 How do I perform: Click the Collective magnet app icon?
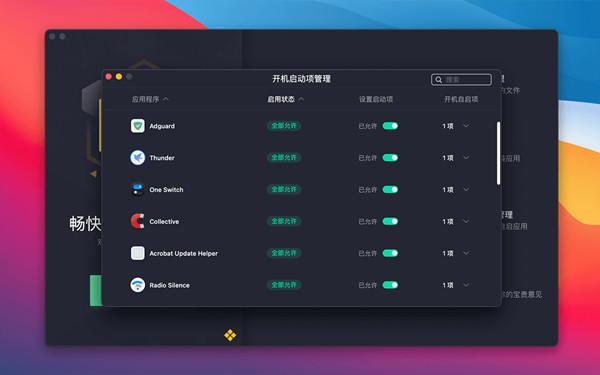138,221
